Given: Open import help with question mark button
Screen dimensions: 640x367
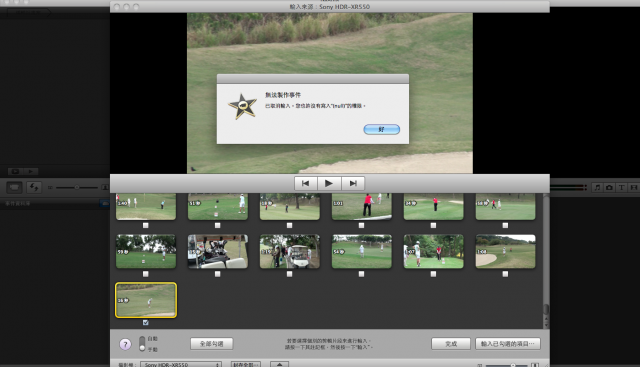Looking at the screenshot, I should pyautogui.click(x=125, y=345).
